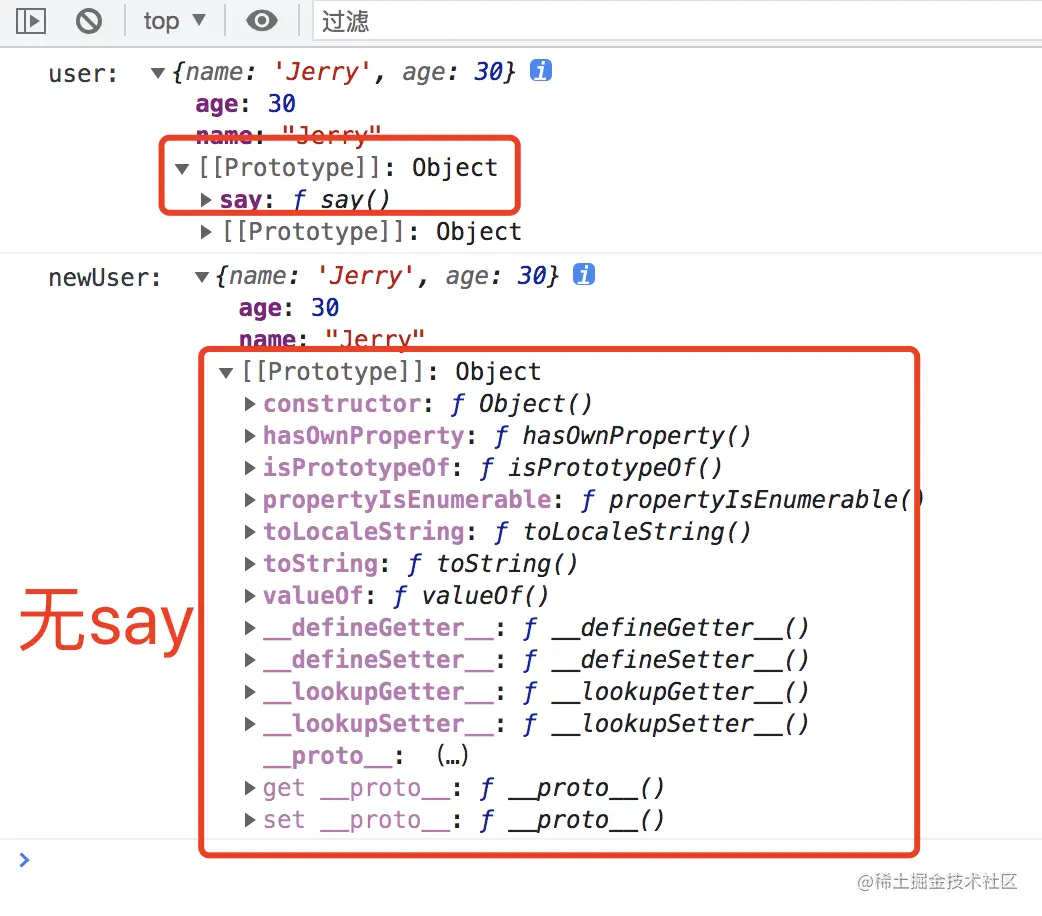This screenshot has height=916, width=1042.
Task: Expand get __proto__ function entry
Action: click(250, 788)
